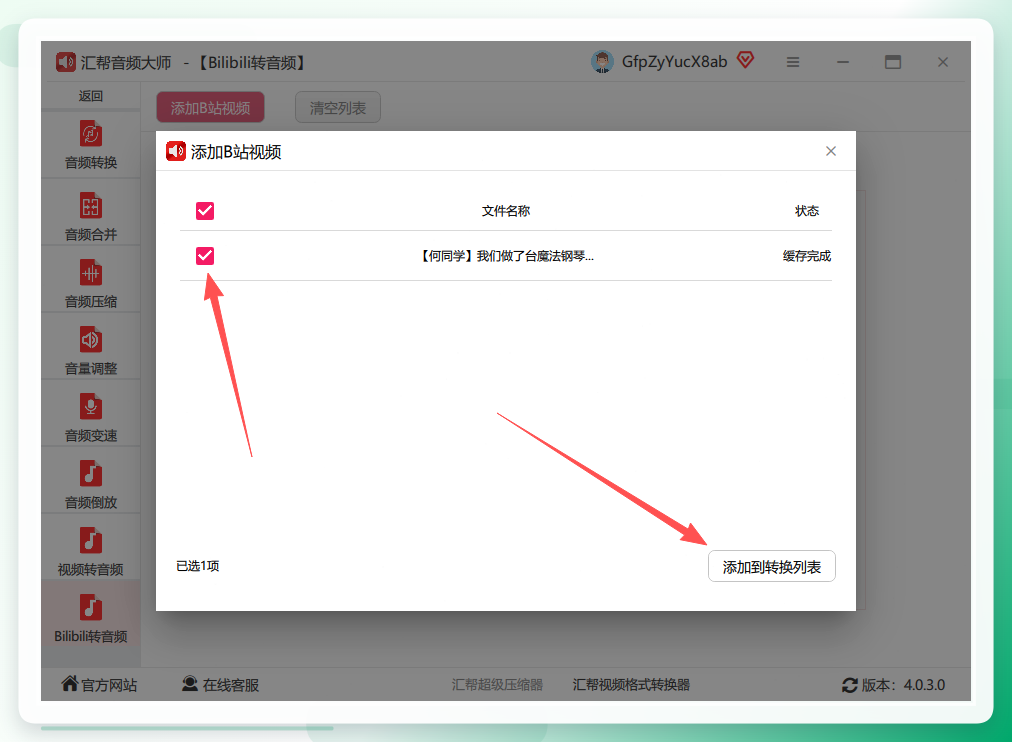
Task: Click the 【何同学】我们做了台魔法钢琴 file name
Action: (506, 256)
